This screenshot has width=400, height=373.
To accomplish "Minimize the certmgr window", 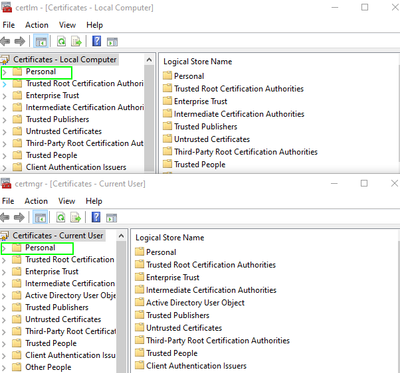I will [x=334, y=183].
